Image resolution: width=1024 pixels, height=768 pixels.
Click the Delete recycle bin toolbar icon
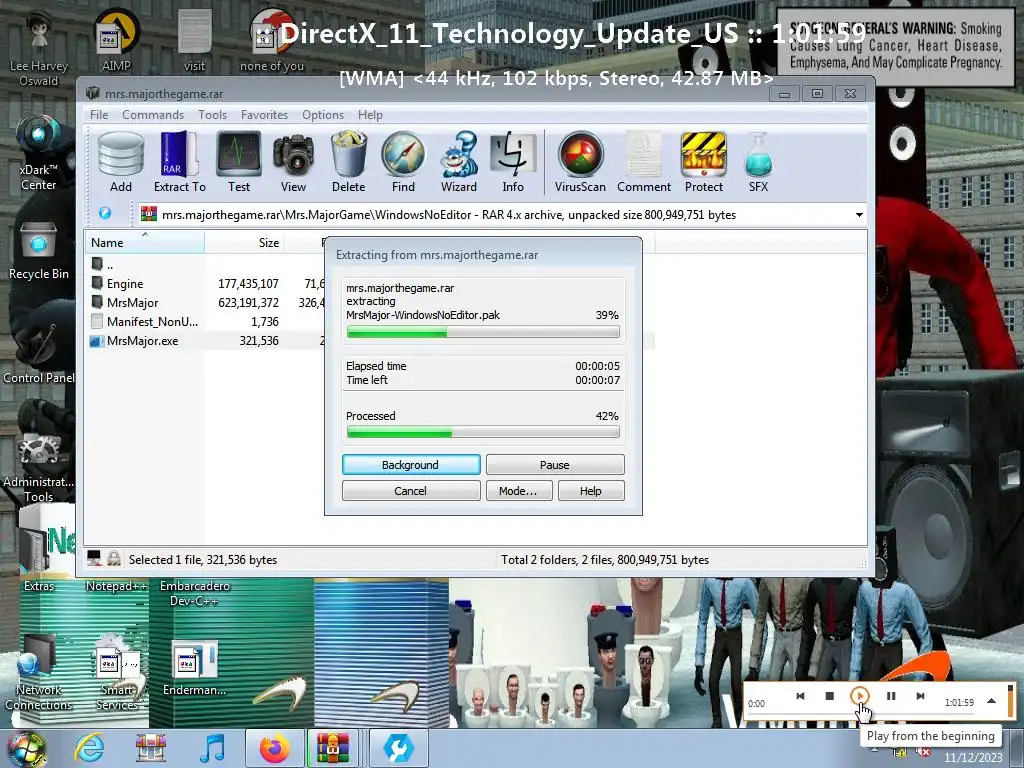click(349, 162)
